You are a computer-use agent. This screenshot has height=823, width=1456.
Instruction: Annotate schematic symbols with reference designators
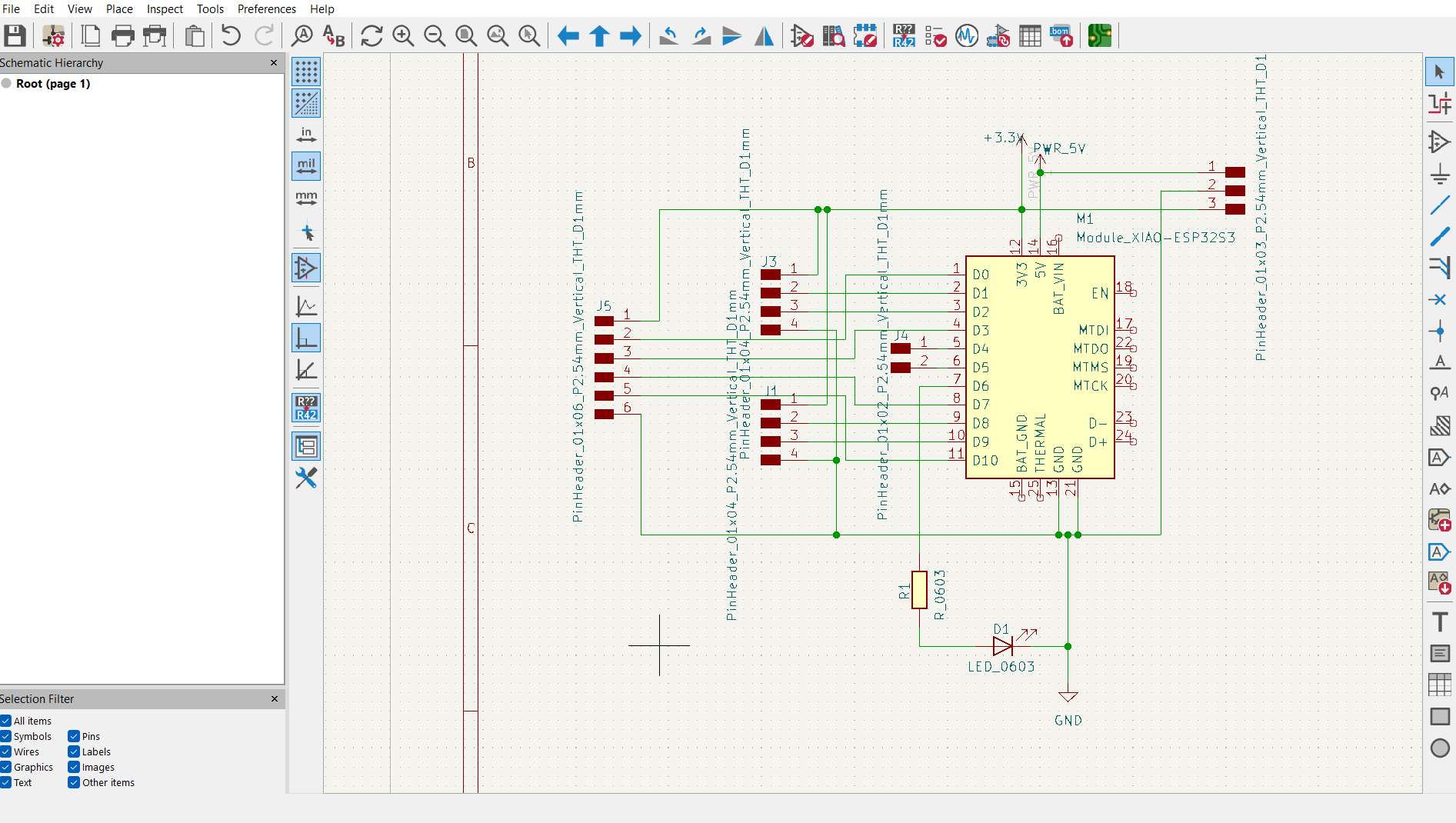pyautogui.click(x=904, y=35)
